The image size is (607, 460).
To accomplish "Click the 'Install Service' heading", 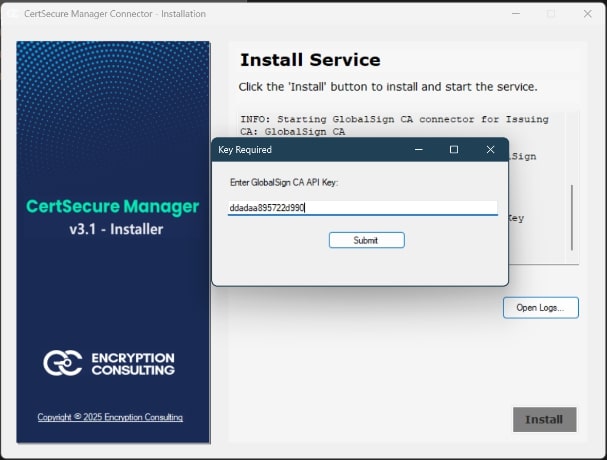I will pyautogui.click(x=310, y=60).
